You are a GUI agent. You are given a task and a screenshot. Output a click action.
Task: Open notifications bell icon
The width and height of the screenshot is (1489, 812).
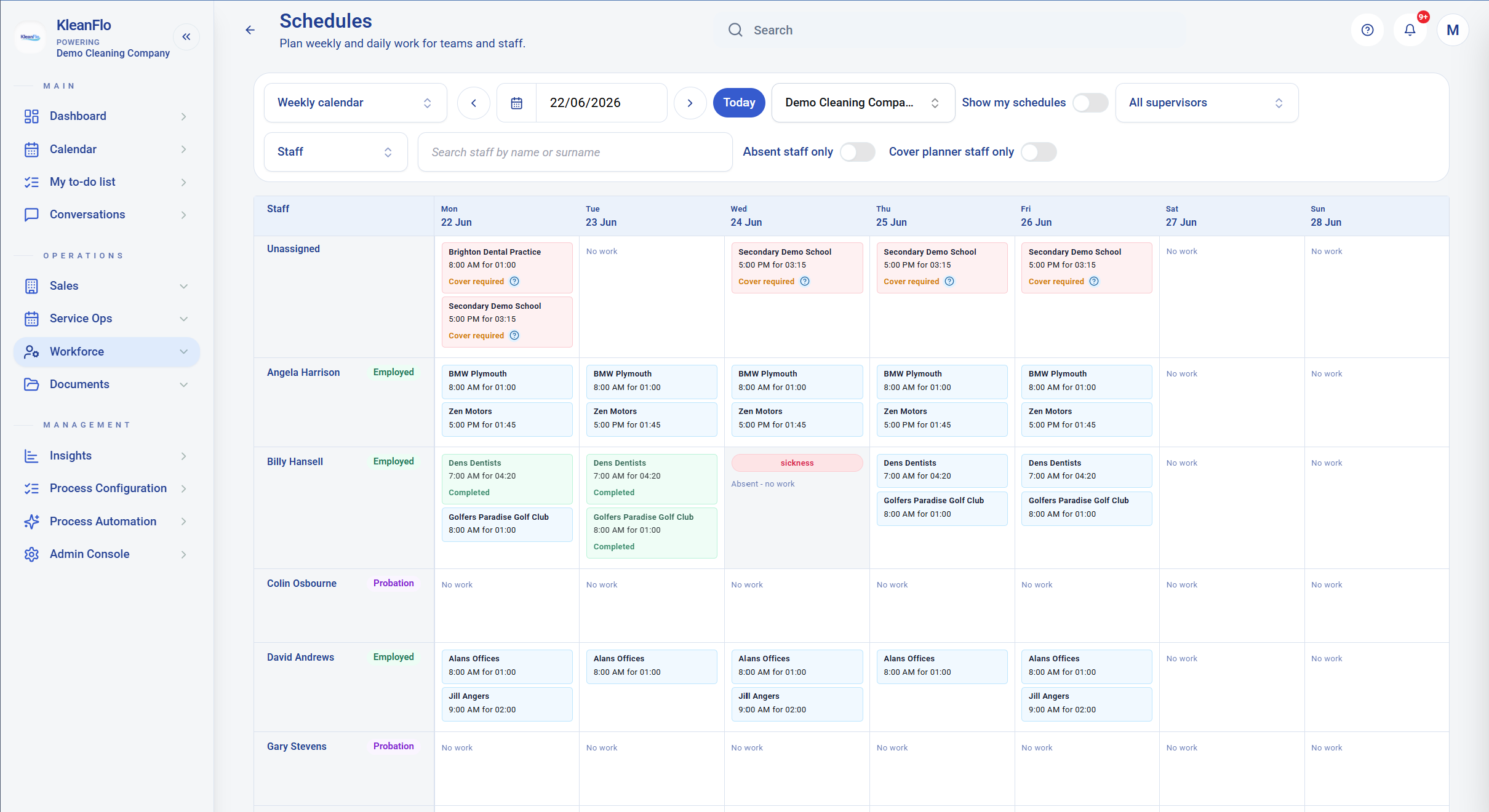pos(1410,30)
